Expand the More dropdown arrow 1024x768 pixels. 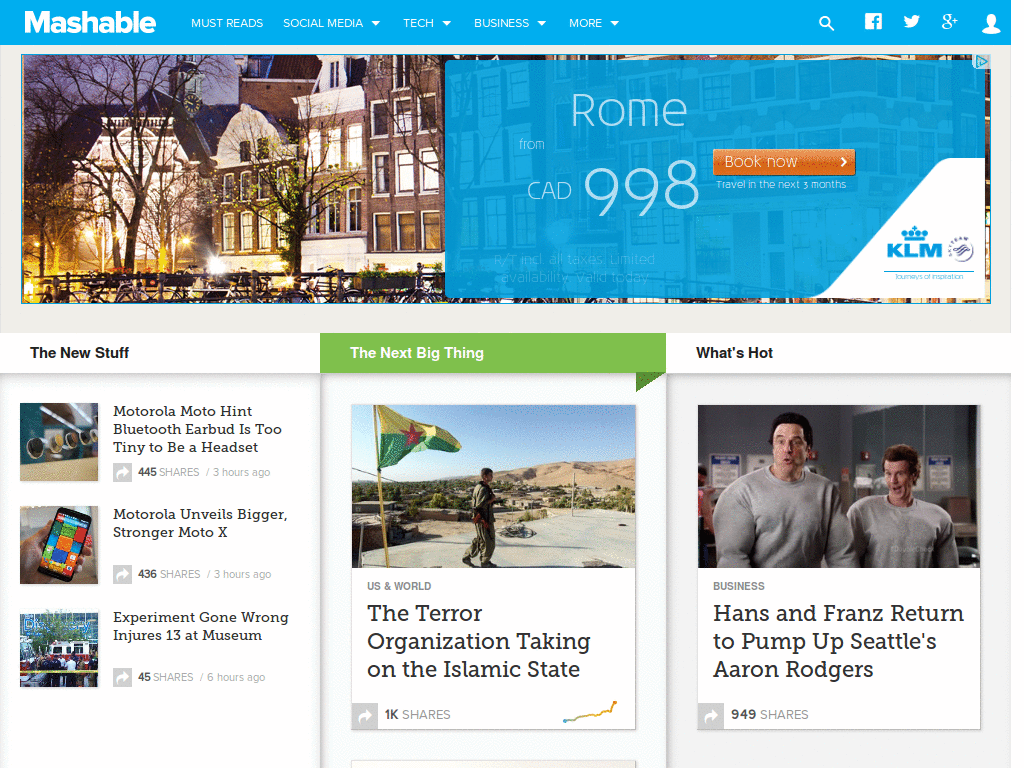(615, 24)
